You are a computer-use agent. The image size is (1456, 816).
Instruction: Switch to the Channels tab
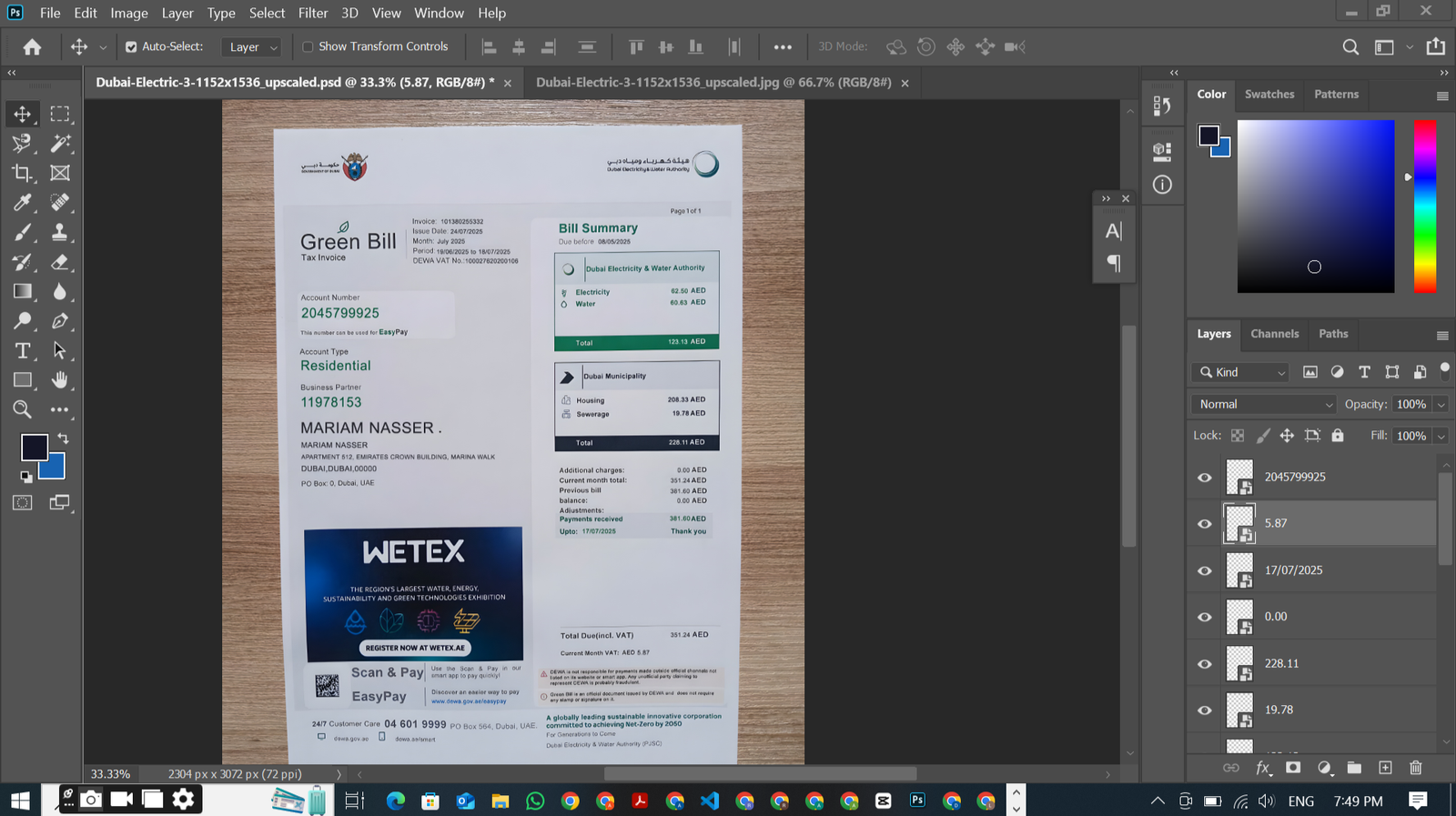coord(1274,334)
